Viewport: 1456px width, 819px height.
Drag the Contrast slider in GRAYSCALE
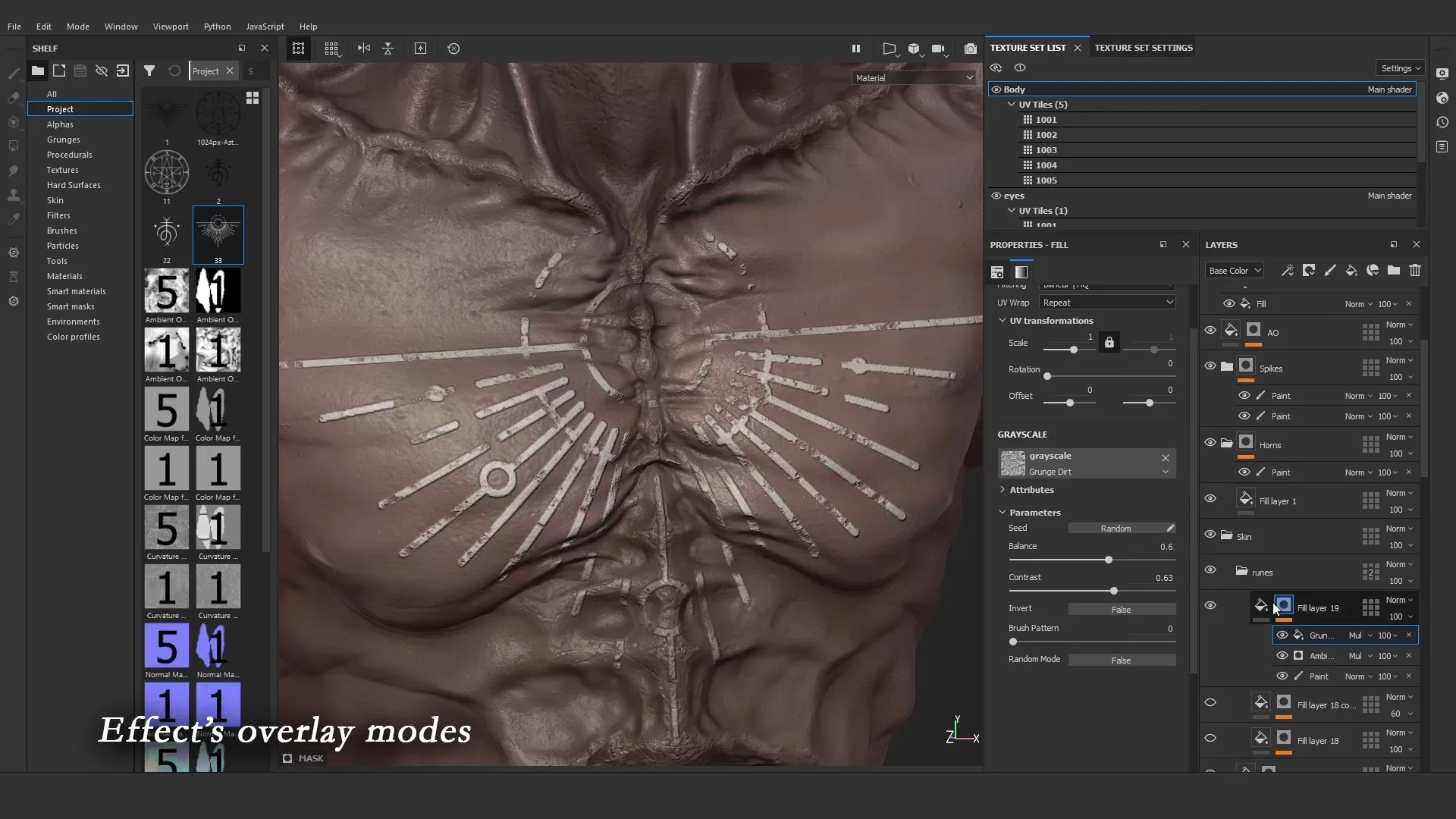[x=1113, y=590]
